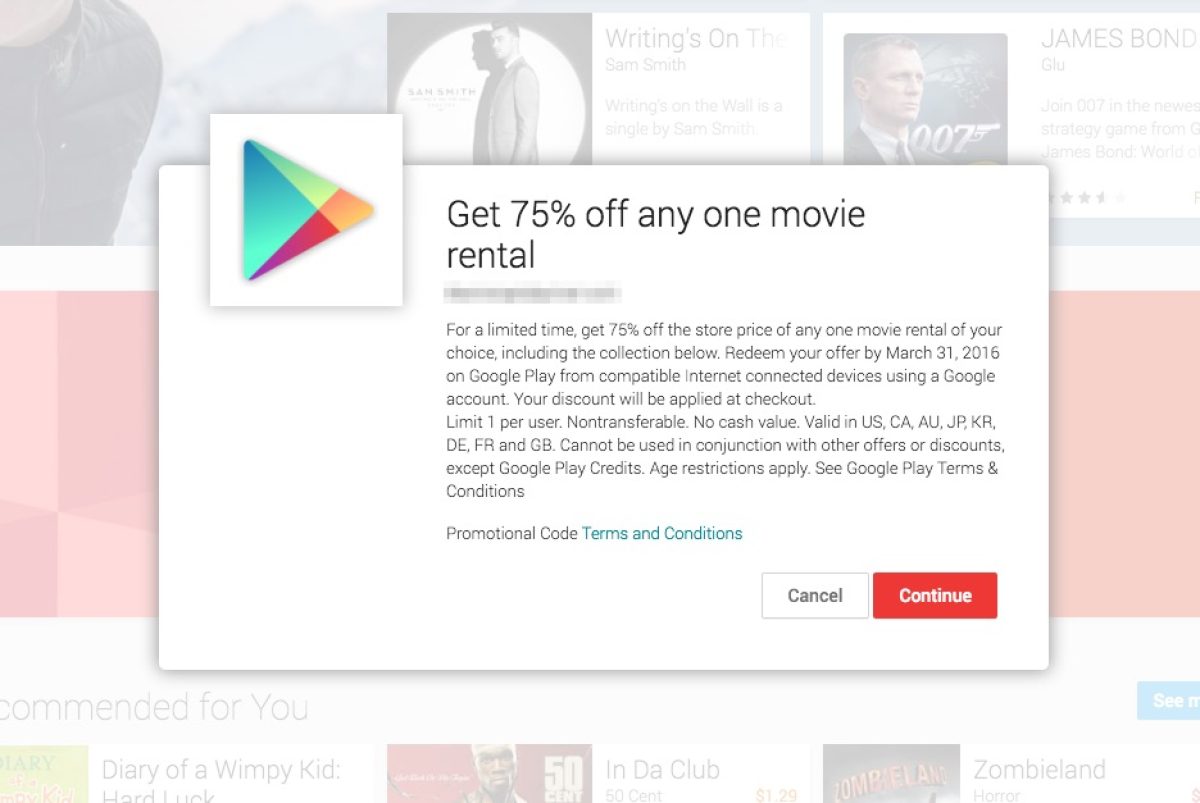The height and width of the screenshot is (803, 1200).
Task: Click the See more button
Action: (x=1168, y=701)
